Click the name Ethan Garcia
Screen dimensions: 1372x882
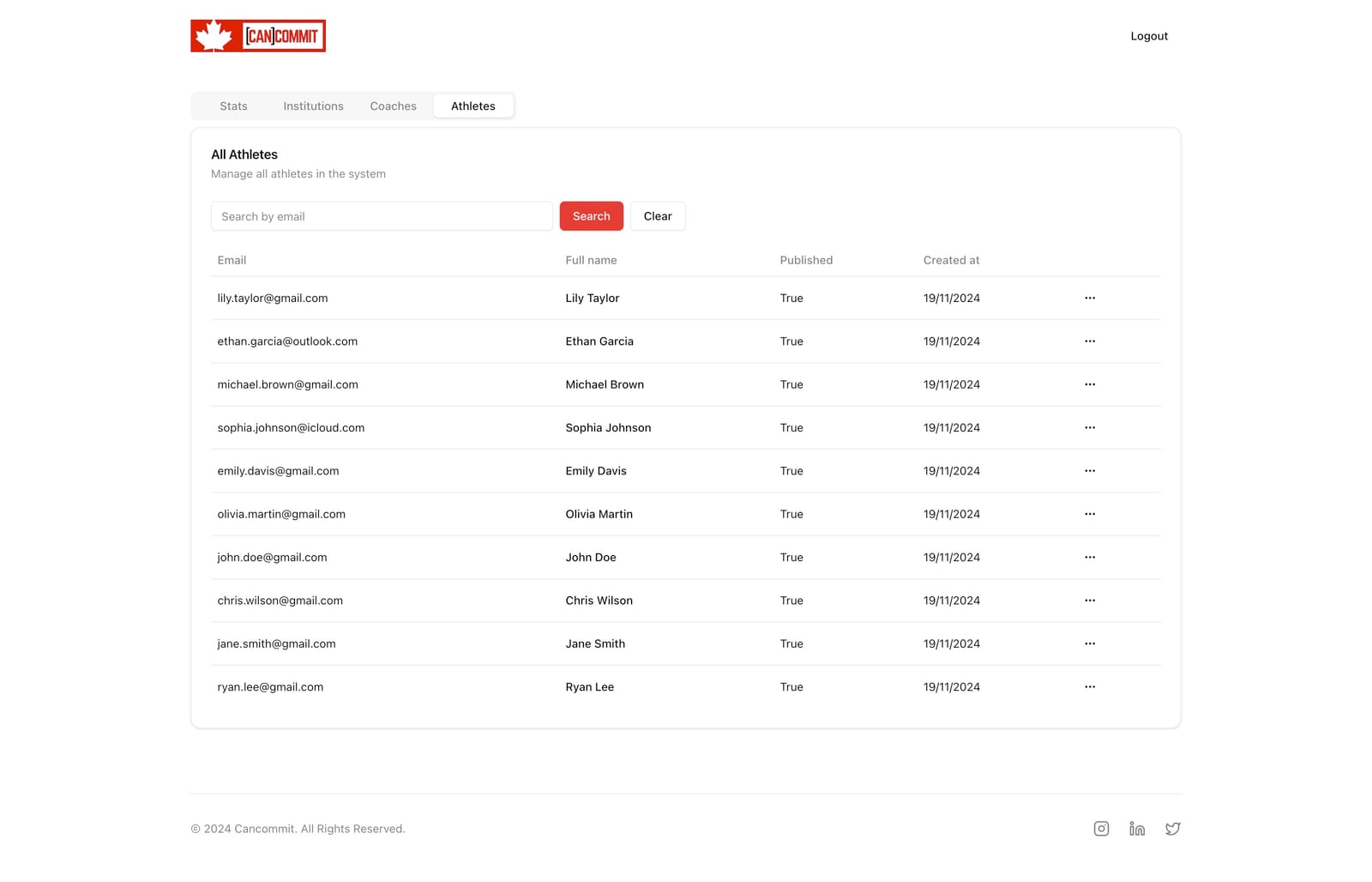(599, 341)
